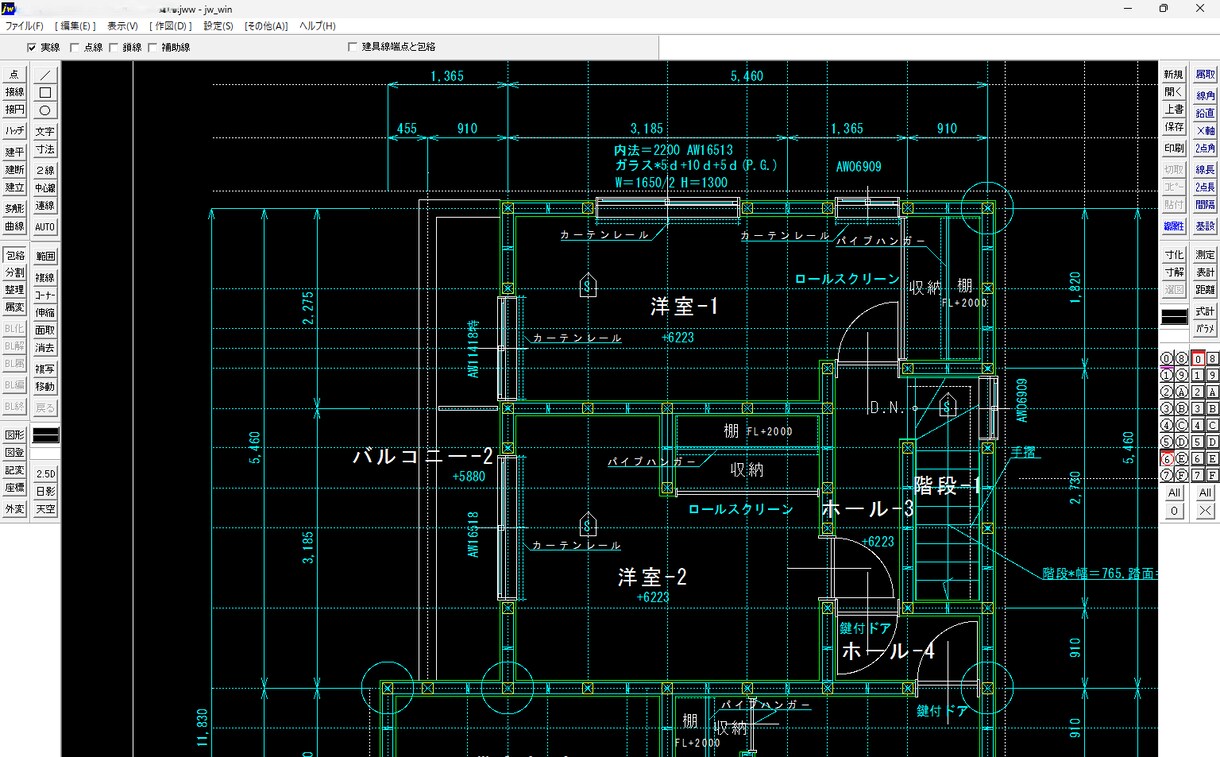This screenshot has height=757, width=1220.
Task: Toggle layer A circle button
Action: tap(1181, 392)
